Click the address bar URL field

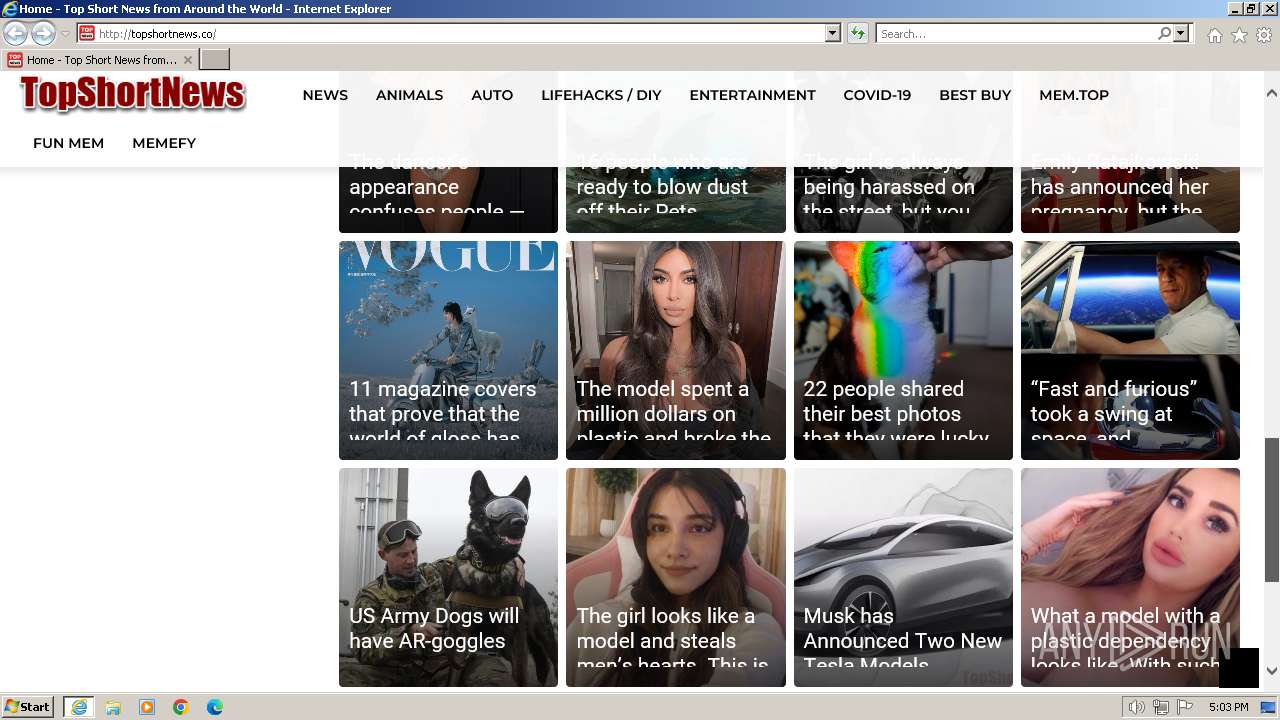pyautogui.click(x=460, y=34)
